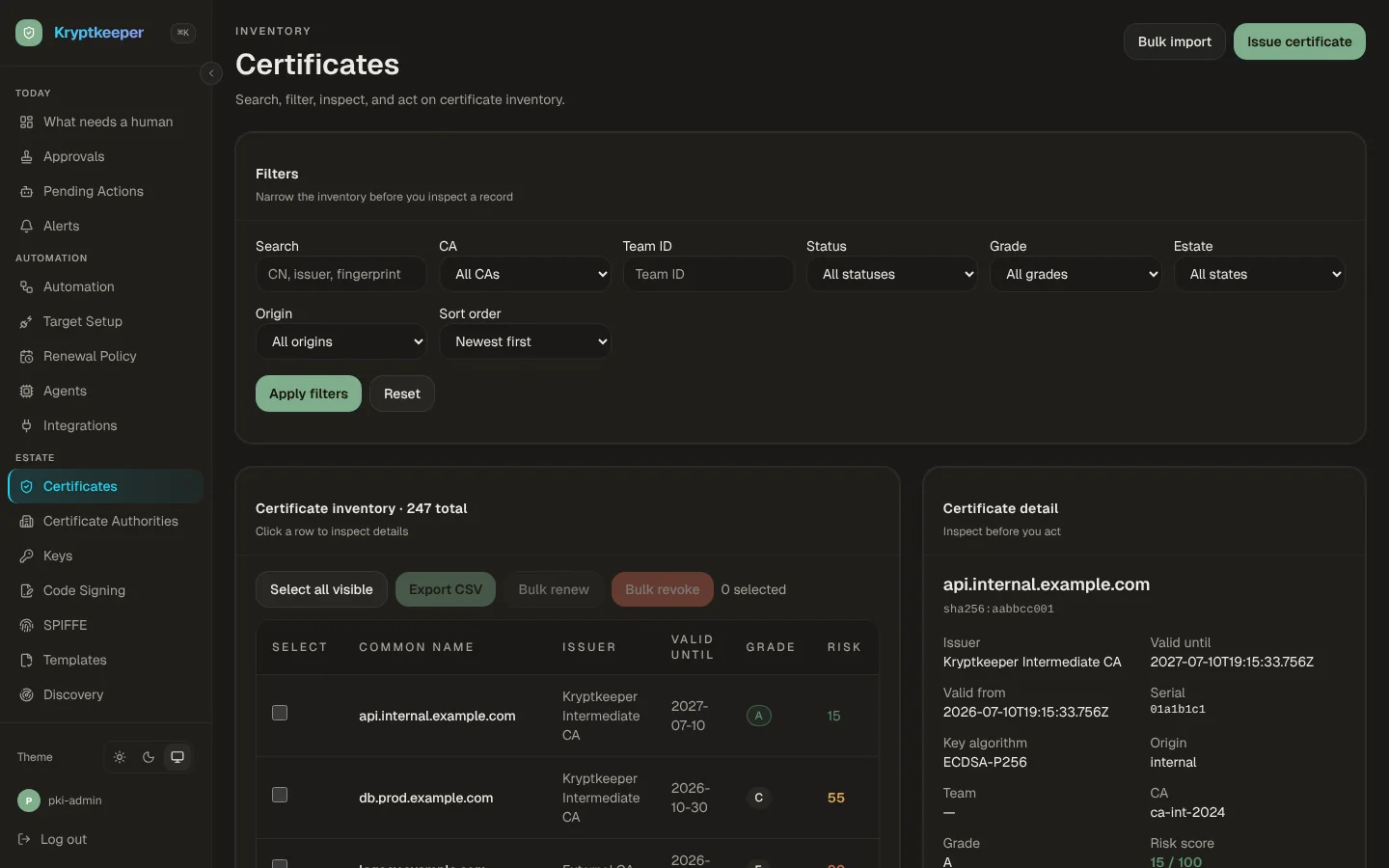Viewport: 1389px width, 868px height.
Task: Click the Kryptkeeper shield logo icon
Action: coord(29,33)
